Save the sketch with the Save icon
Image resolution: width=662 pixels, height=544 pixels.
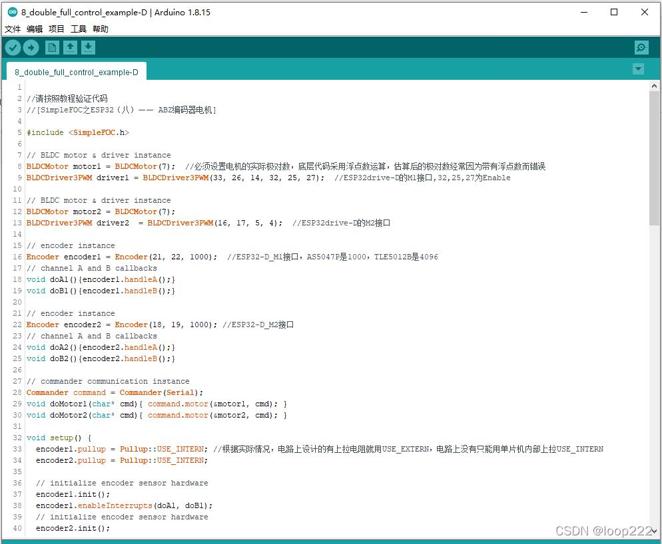(x=88, y=48)
